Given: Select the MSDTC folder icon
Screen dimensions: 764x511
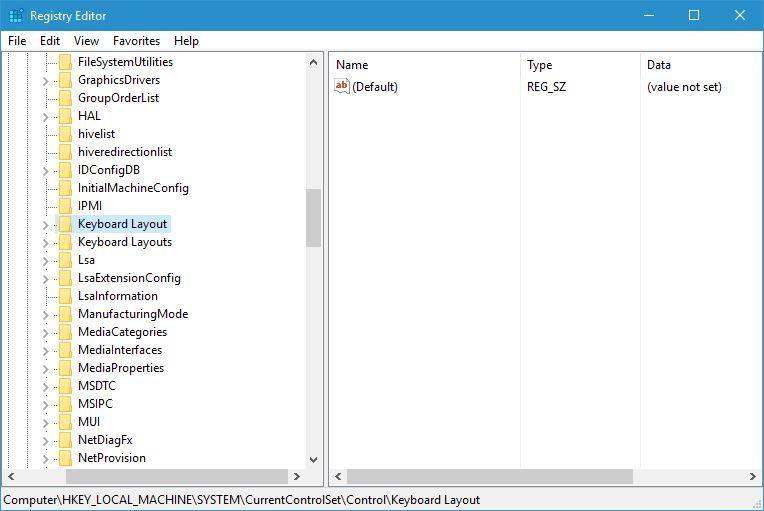Looking at the screenshot, I should (65, 387).
